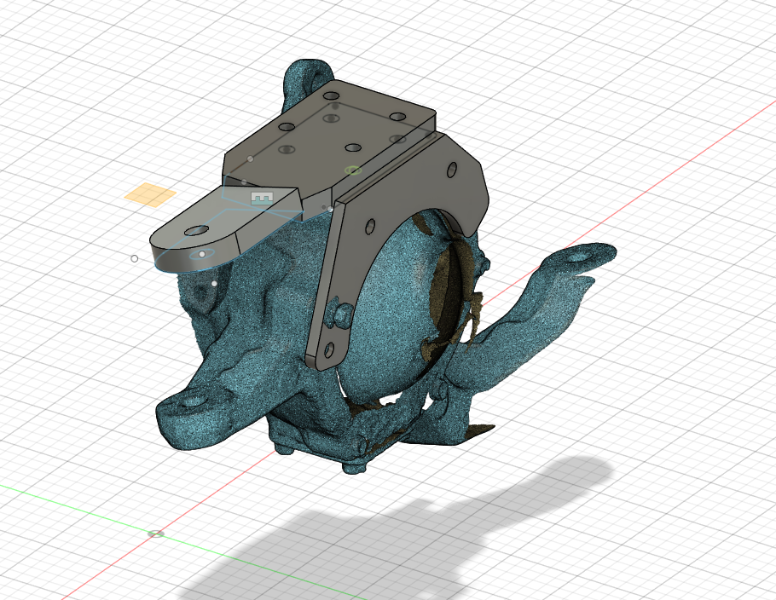
Task: Pick the white point inside the blue sketch ellipse
Action: click(x=202, y=254)
